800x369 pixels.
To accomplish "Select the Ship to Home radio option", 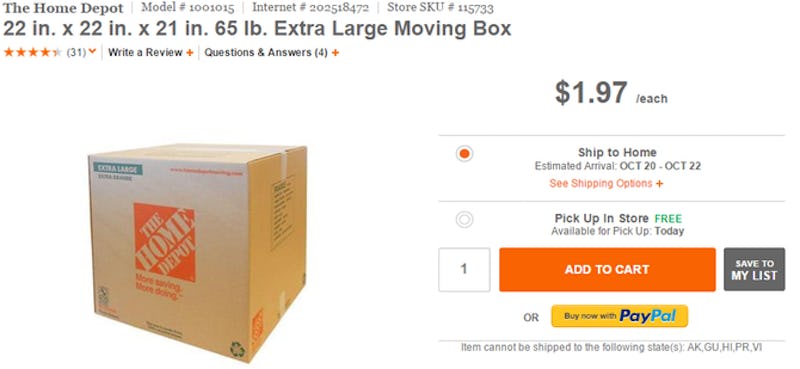I will click(x=464, y=154).
